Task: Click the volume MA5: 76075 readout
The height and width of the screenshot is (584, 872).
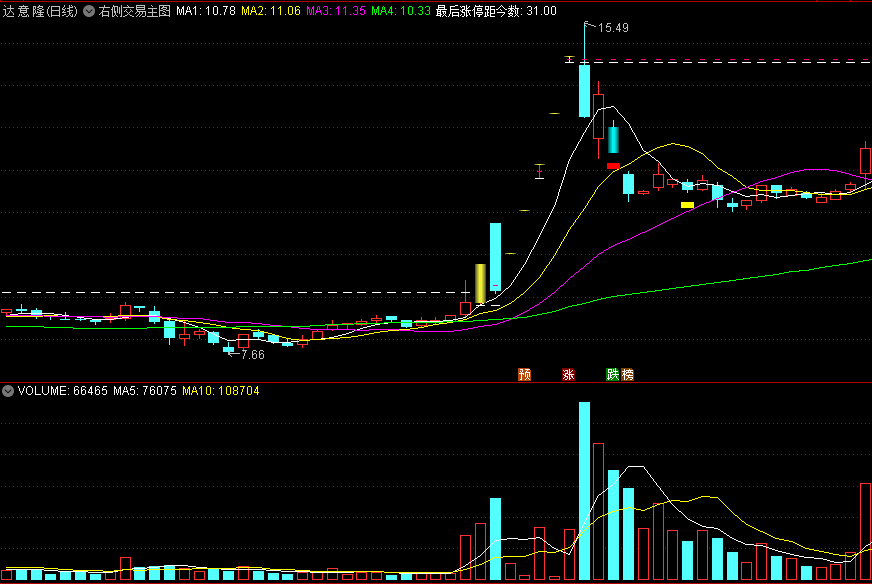Action: coord(145,391)
